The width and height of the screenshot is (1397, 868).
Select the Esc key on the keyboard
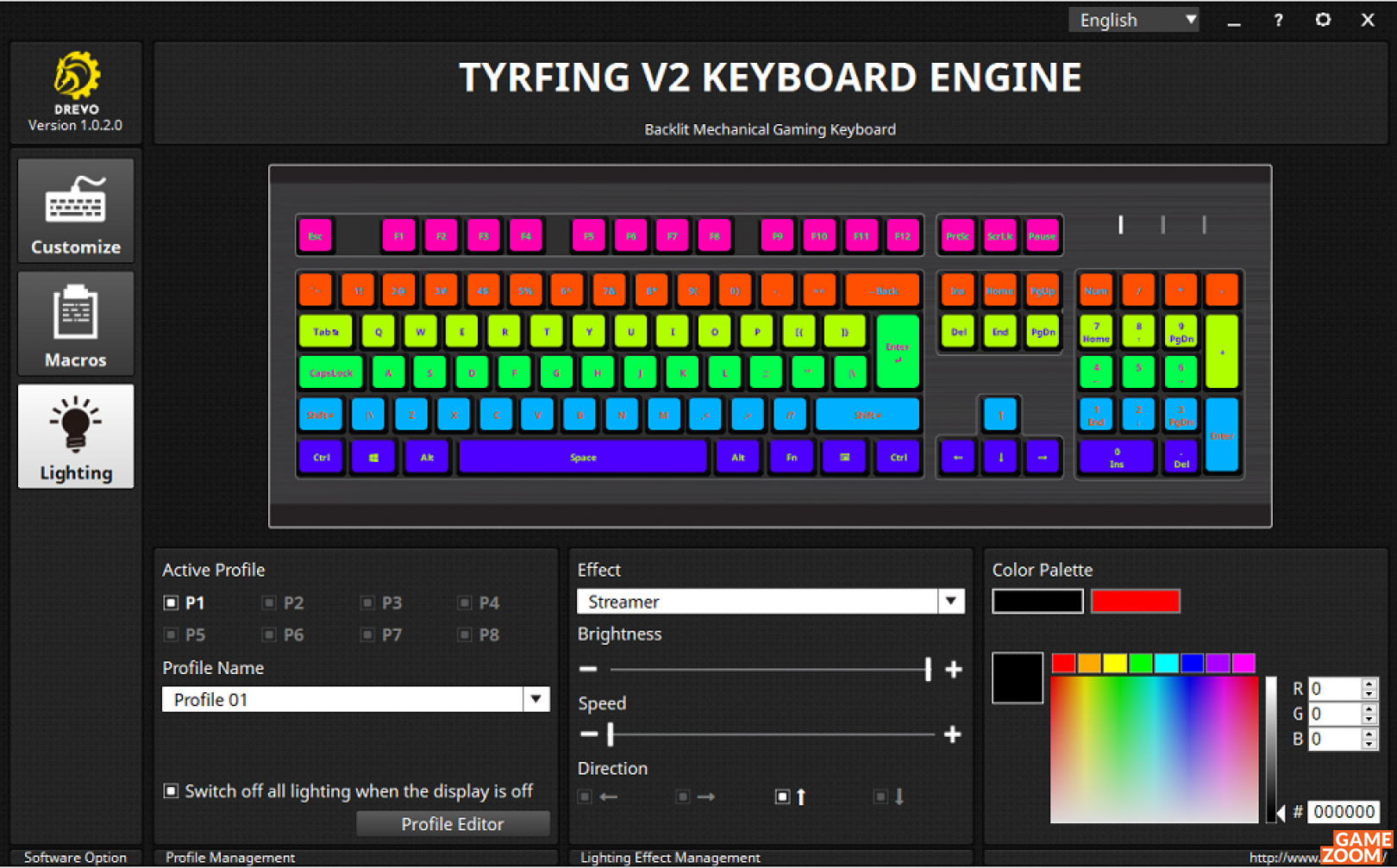pyautogui.click(x=316, y=236)
